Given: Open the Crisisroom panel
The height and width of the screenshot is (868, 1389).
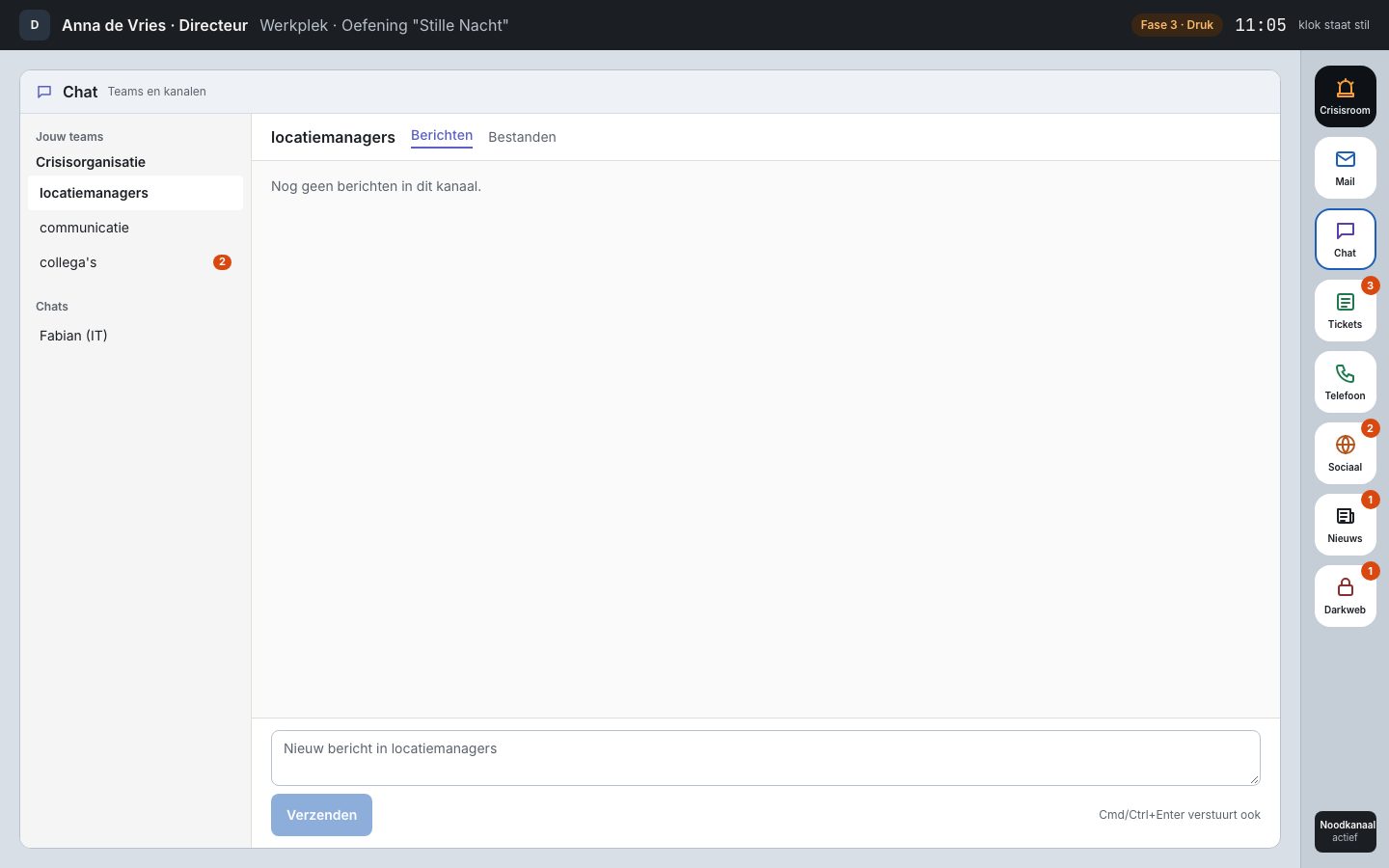Looking at the screenshot, I should coord(1345,96).
